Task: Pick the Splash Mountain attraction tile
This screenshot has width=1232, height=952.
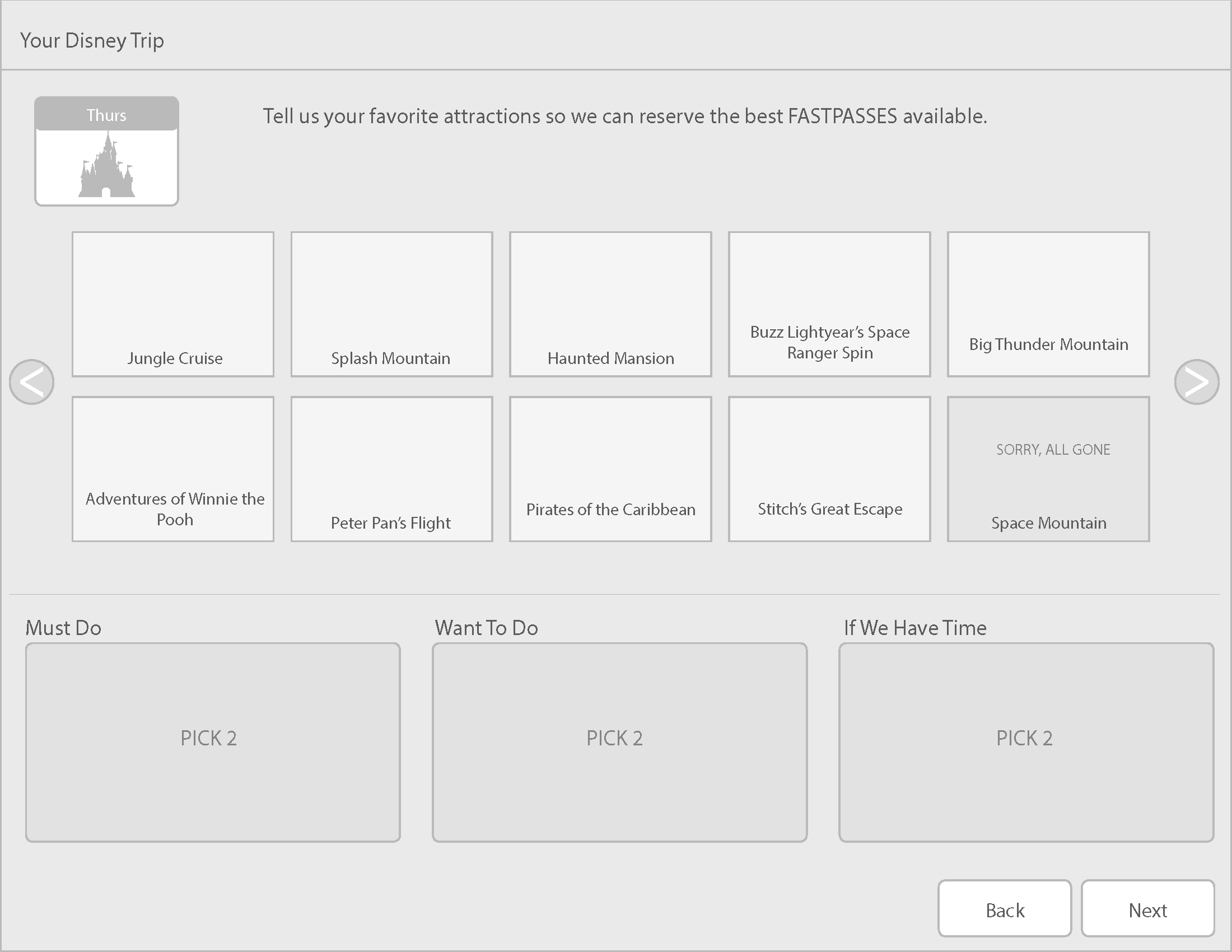Action: click(391, 304)
